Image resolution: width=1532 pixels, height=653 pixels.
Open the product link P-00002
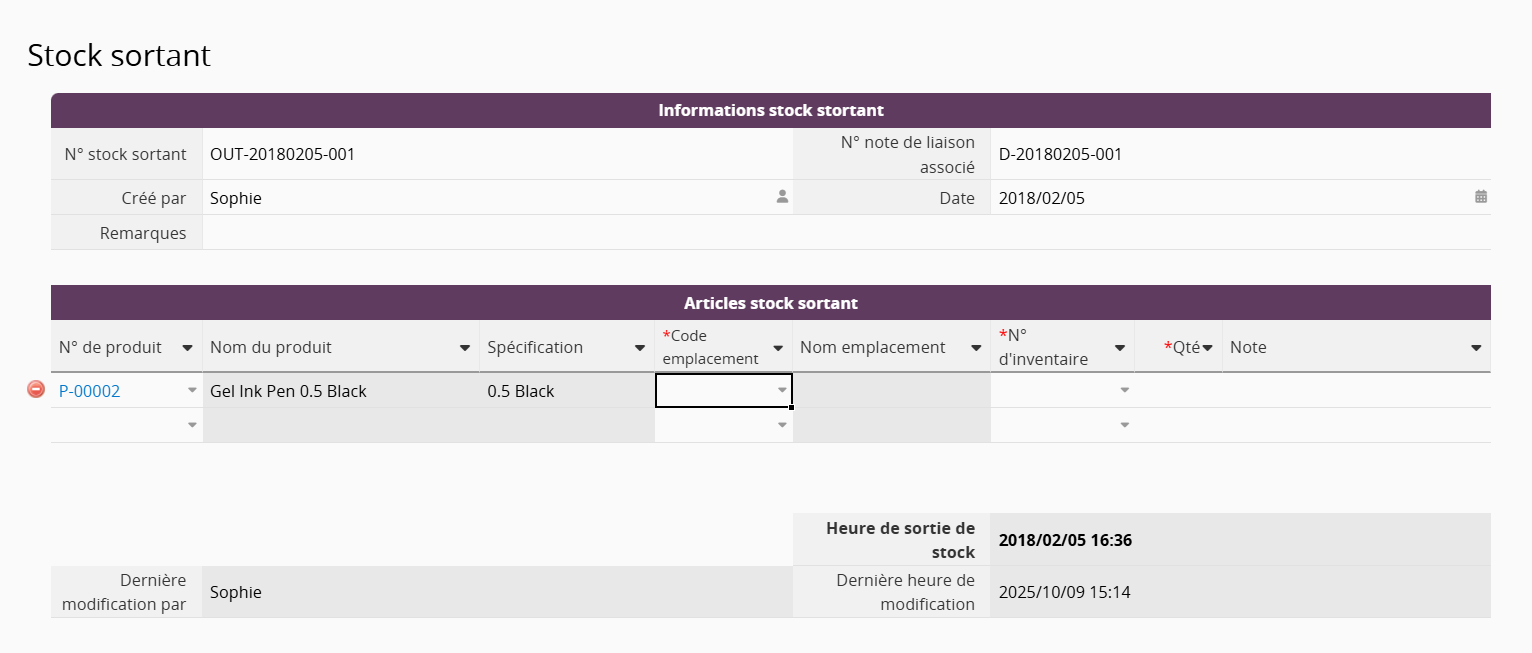[90, 391]
